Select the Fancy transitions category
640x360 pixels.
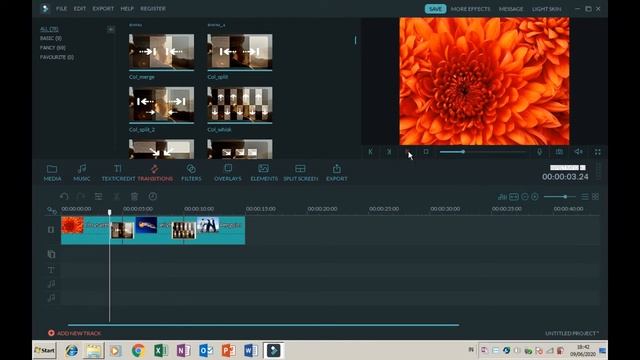[53, 48]
